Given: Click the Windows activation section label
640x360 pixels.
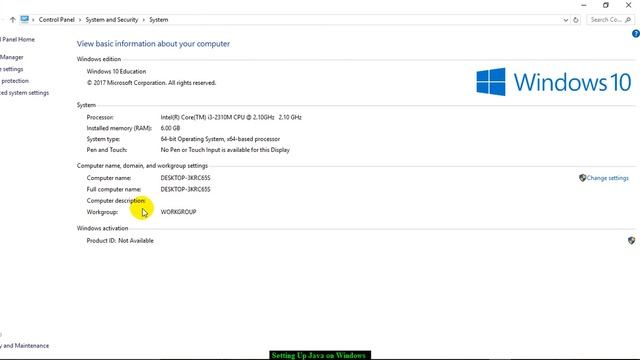Looking at the screenshot, I should [102, 228].
